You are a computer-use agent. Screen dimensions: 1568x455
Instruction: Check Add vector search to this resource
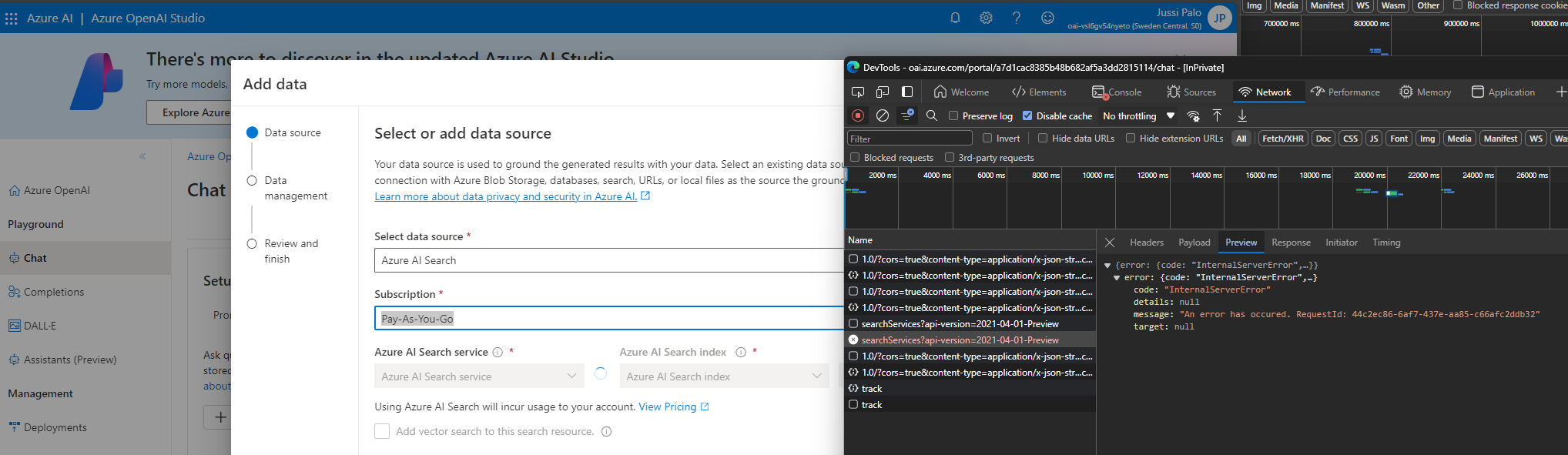(x=382, y=431)
